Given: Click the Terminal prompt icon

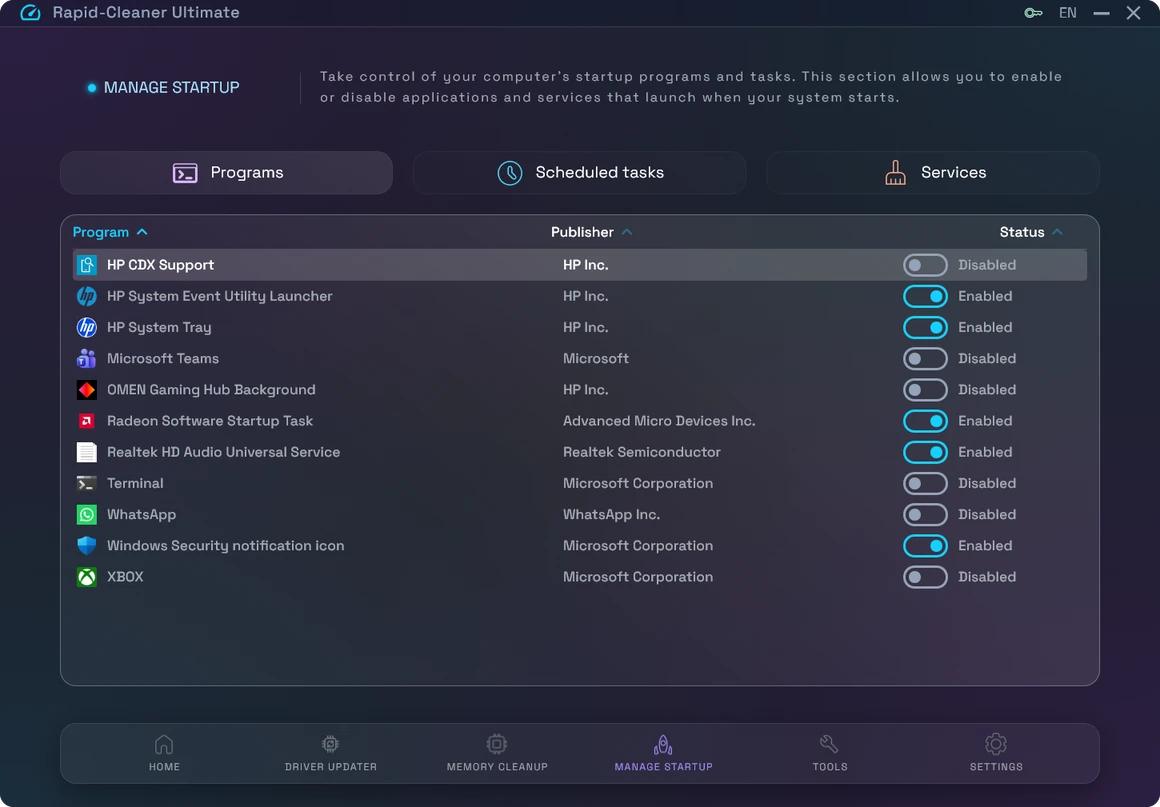Looking at the screenshot, I should pos(87,483).
